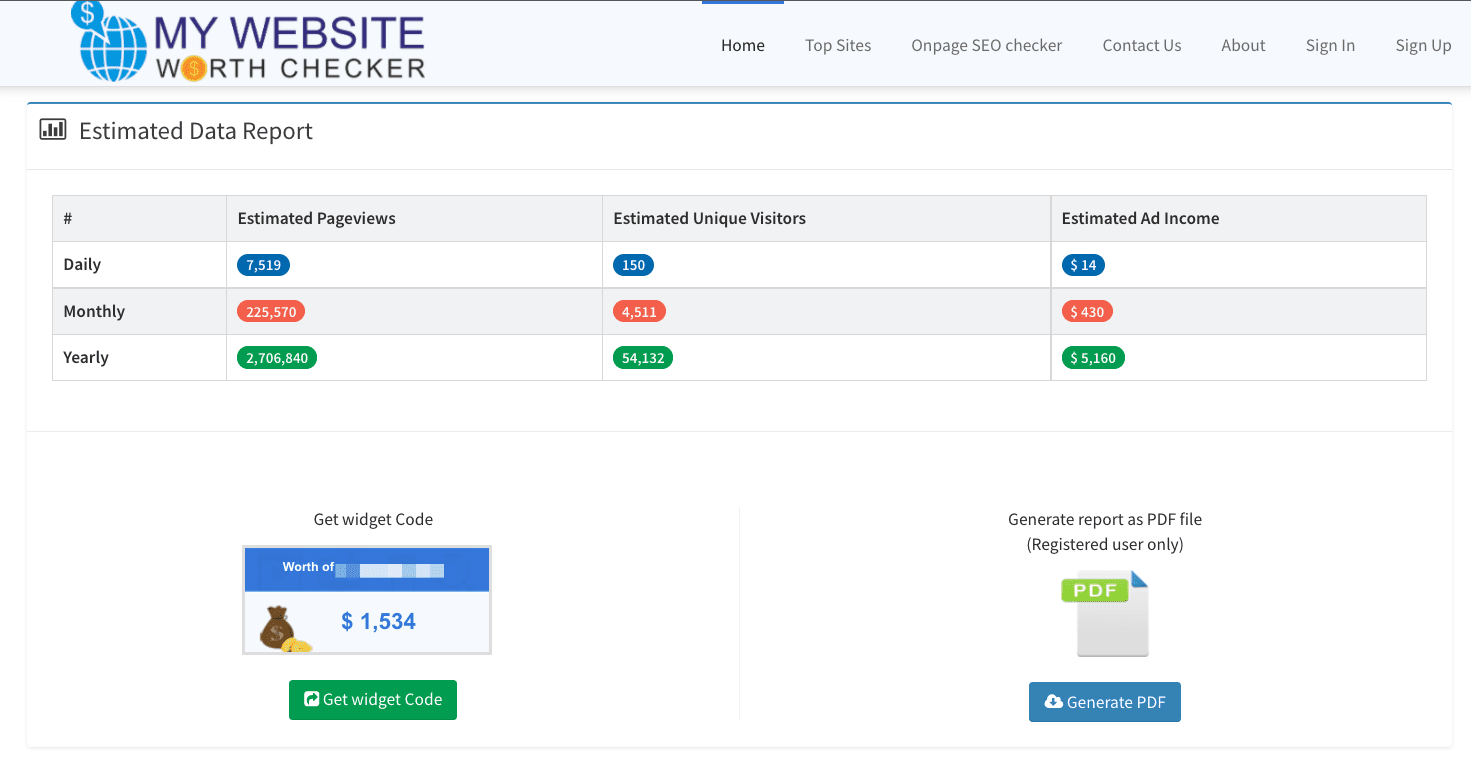Open the Contact Us page
The image size is (1471, 763).
(1141, 45)
